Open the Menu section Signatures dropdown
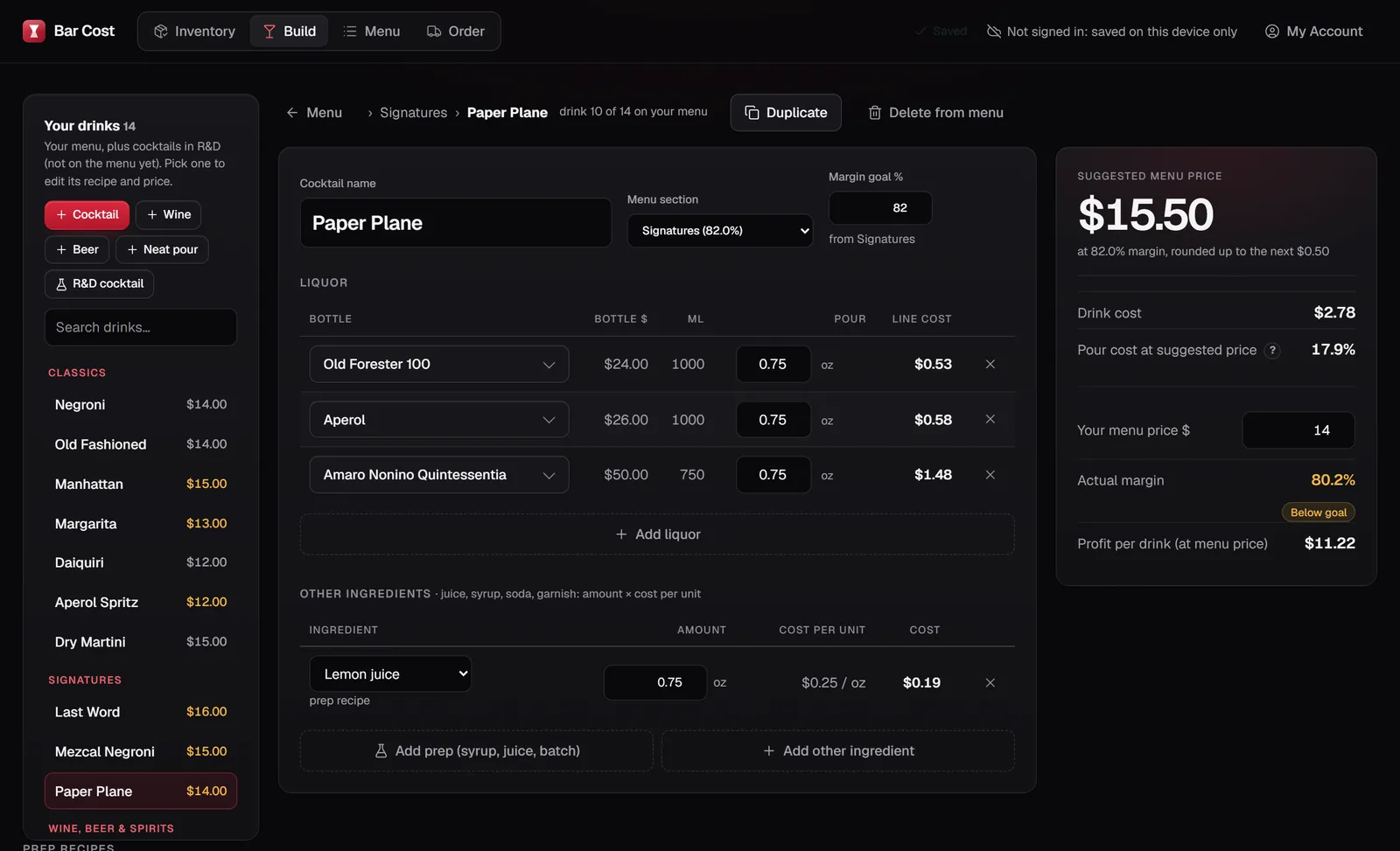The height and width of the screenshot is (851, 1400). [x=720, y=231]
